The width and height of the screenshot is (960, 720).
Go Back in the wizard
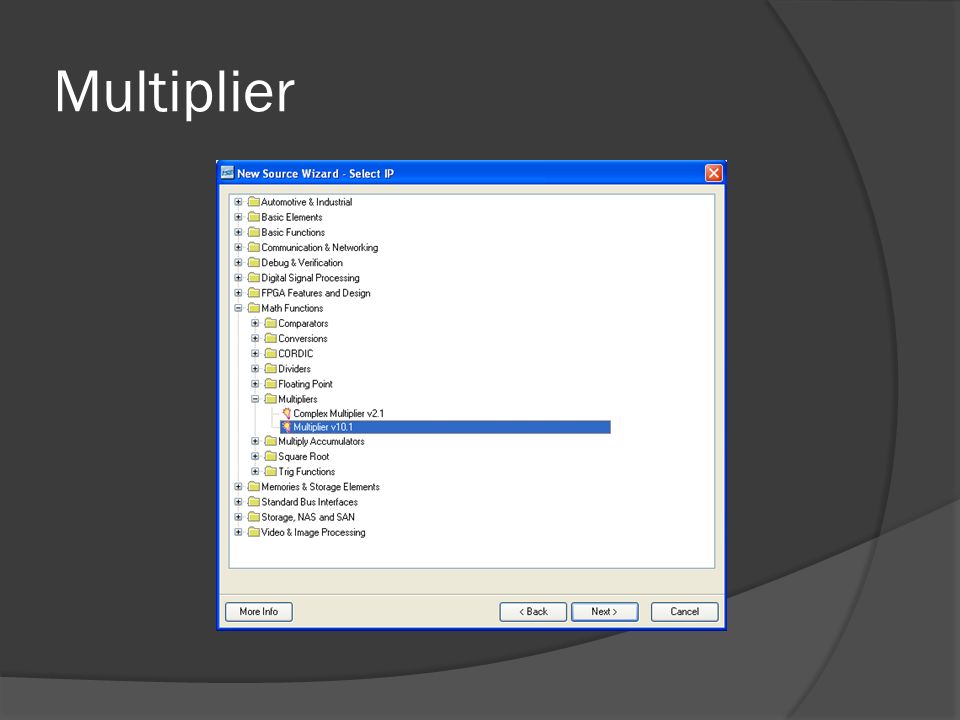click(x=533, y=612)
